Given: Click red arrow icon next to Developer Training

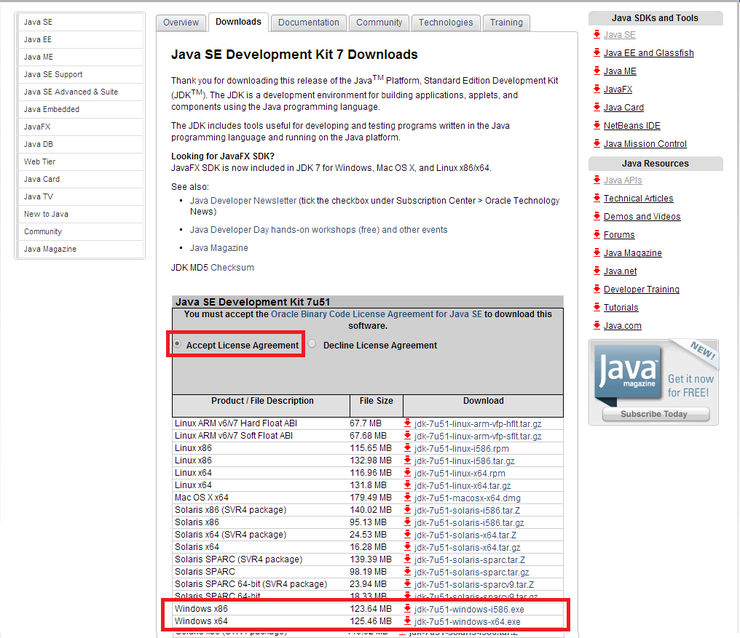Looking at the screenshot, I should pyautogui.click(x=597, y=289).
